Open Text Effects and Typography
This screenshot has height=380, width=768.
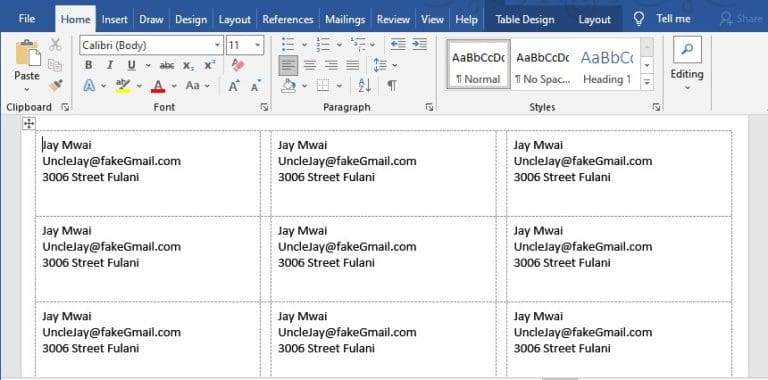tap(89, 86)
